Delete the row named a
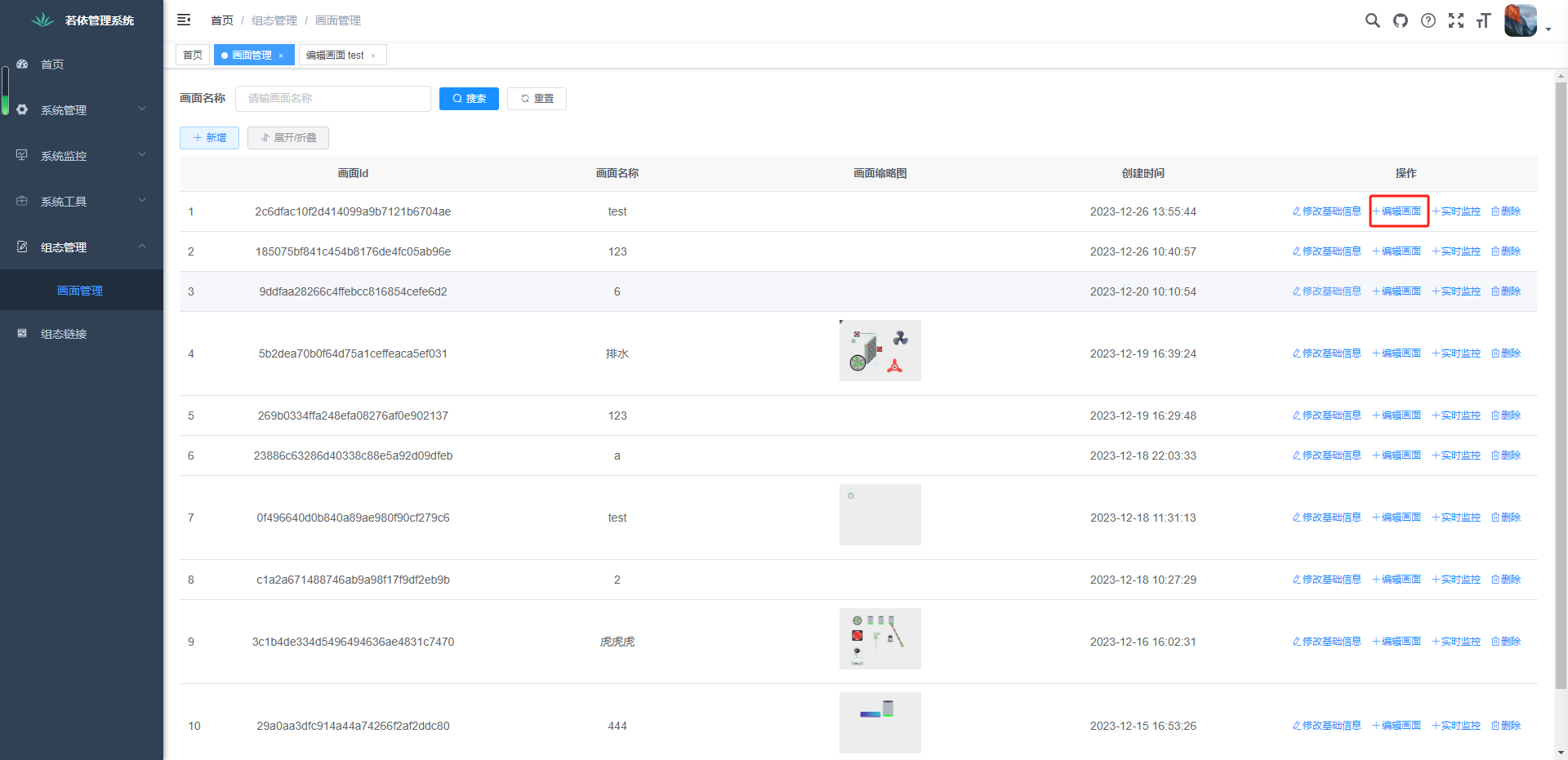The height and width of the screenshot is (760, 1568). 1506,456
